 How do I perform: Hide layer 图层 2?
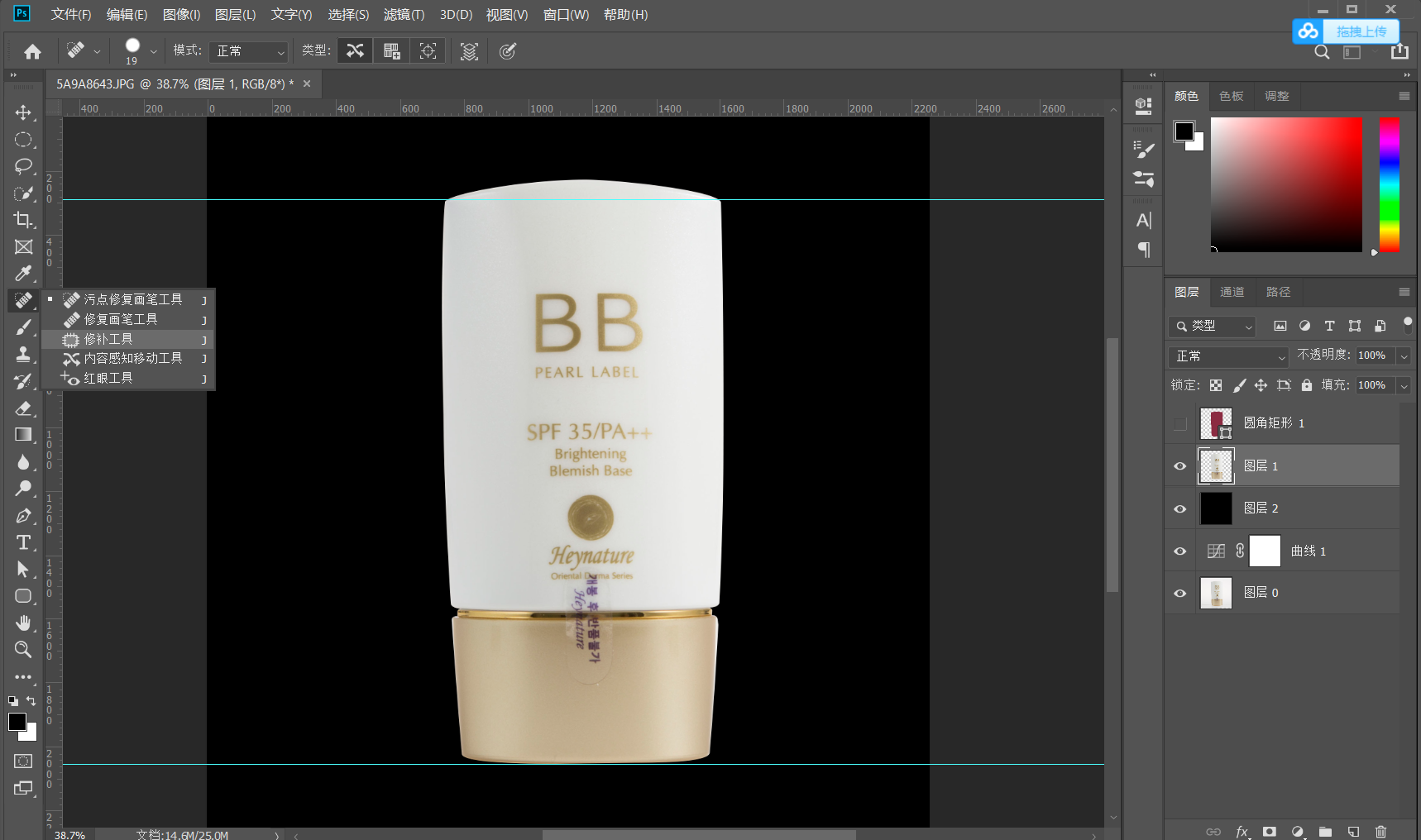[1180, 508]
